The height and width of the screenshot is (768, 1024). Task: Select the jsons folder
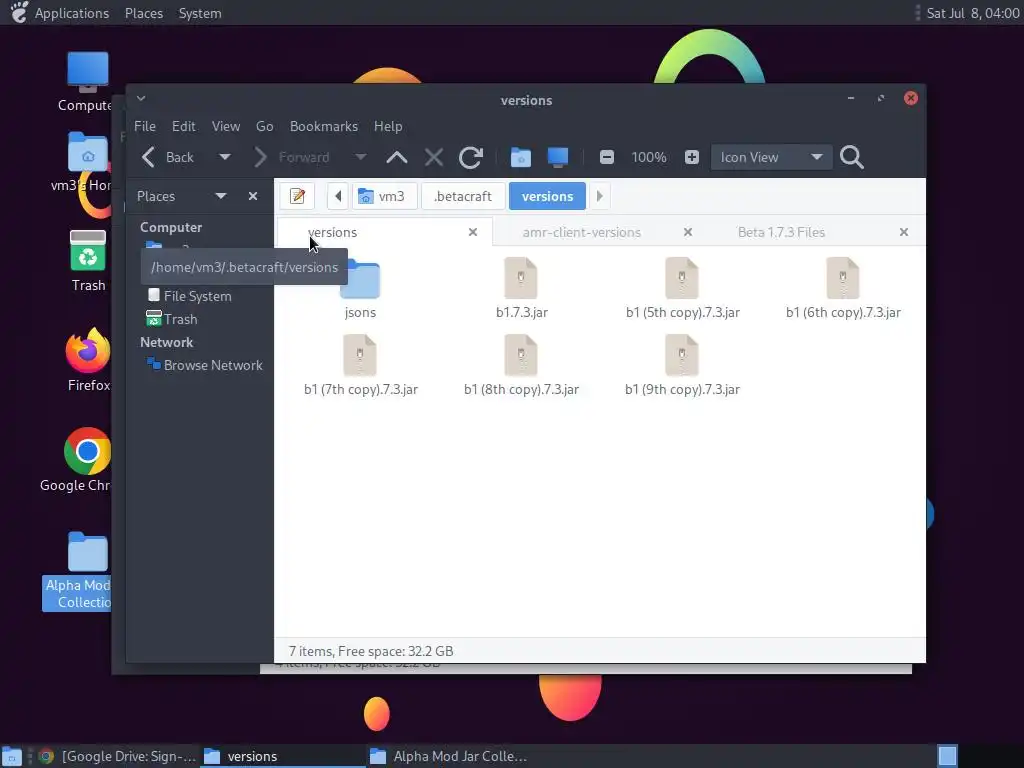(360, 287)
